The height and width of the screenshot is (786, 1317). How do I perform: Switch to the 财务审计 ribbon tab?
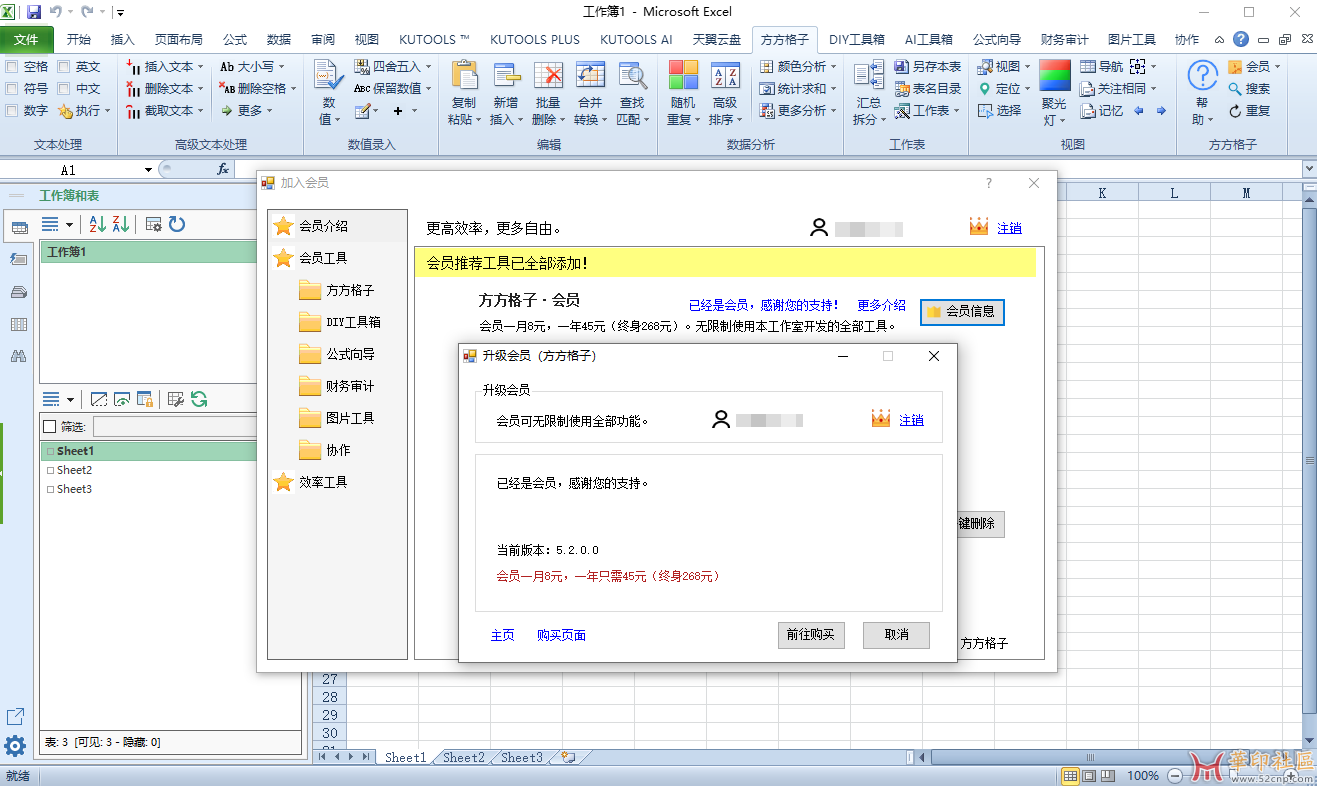1064,40
